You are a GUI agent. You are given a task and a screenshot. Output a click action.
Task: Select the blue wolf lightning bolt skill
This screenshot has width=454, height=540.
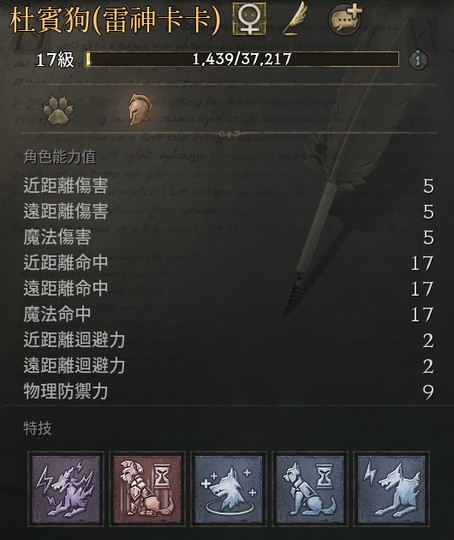392,489
